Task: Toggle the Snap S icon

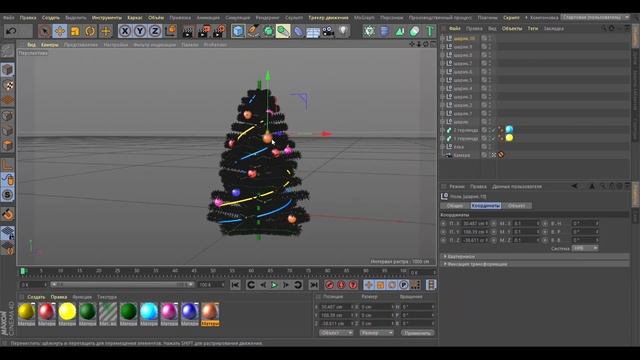Action: pos(7,195)
